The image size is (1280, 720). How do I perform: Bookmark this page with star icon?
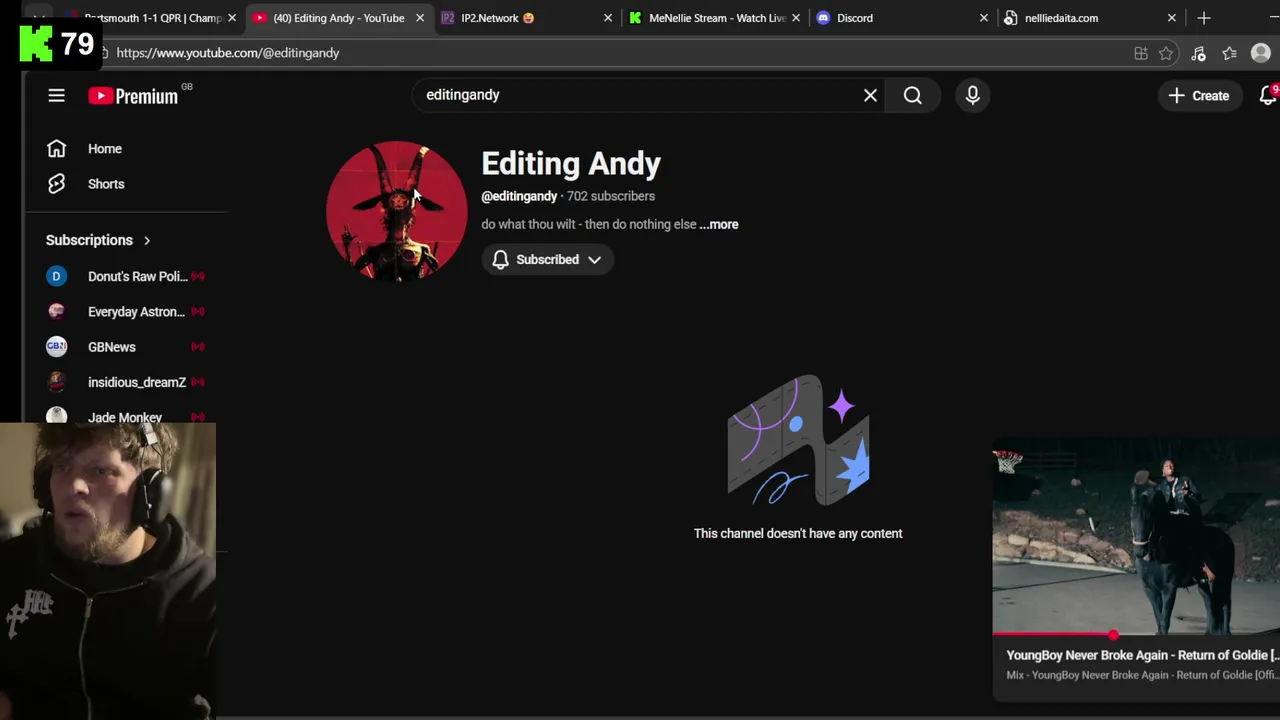[x=1166, y=53]
